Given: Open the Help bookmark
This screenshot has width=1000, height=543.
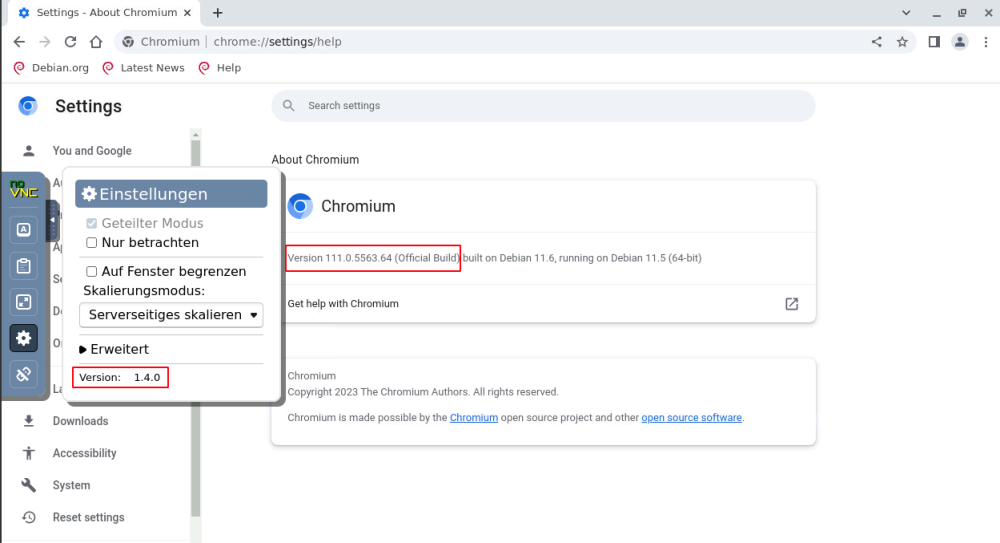Looking at the screenshot, I should (x=220, y=68).
